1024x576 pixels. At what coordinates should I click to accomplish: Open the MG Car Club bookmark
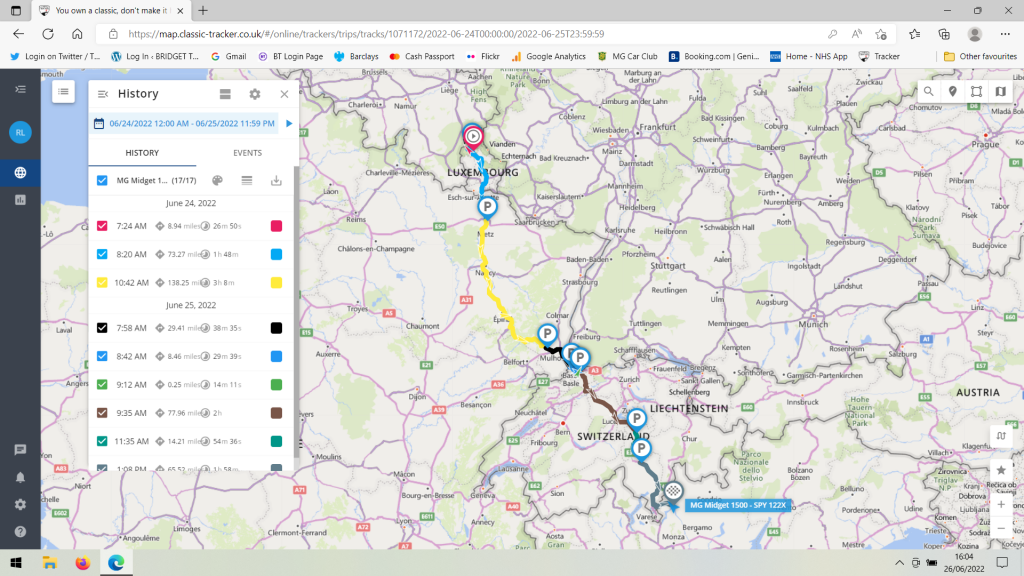click(628, 56)
